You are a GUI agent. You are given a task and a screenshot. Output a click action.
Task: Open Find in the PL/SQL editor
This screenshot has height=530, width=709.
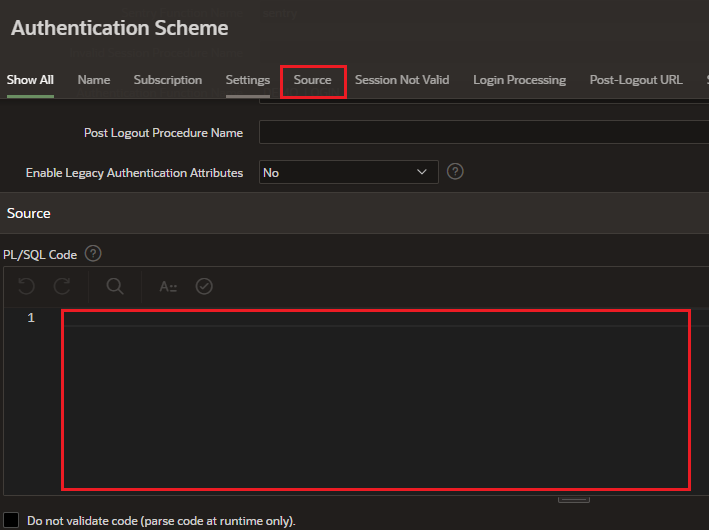[115, 287]
